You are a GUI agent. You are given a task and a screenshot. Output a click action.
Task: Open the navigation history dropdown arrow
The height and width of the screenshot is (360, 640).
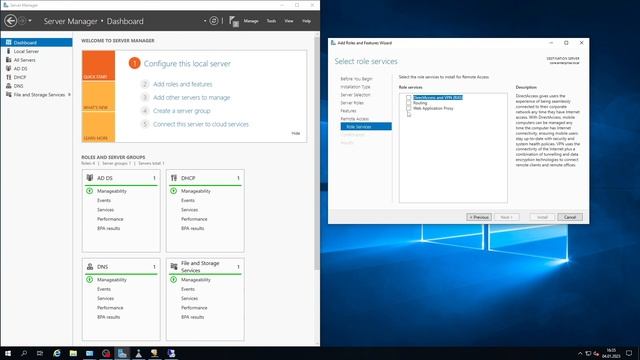tap(30, 20)
